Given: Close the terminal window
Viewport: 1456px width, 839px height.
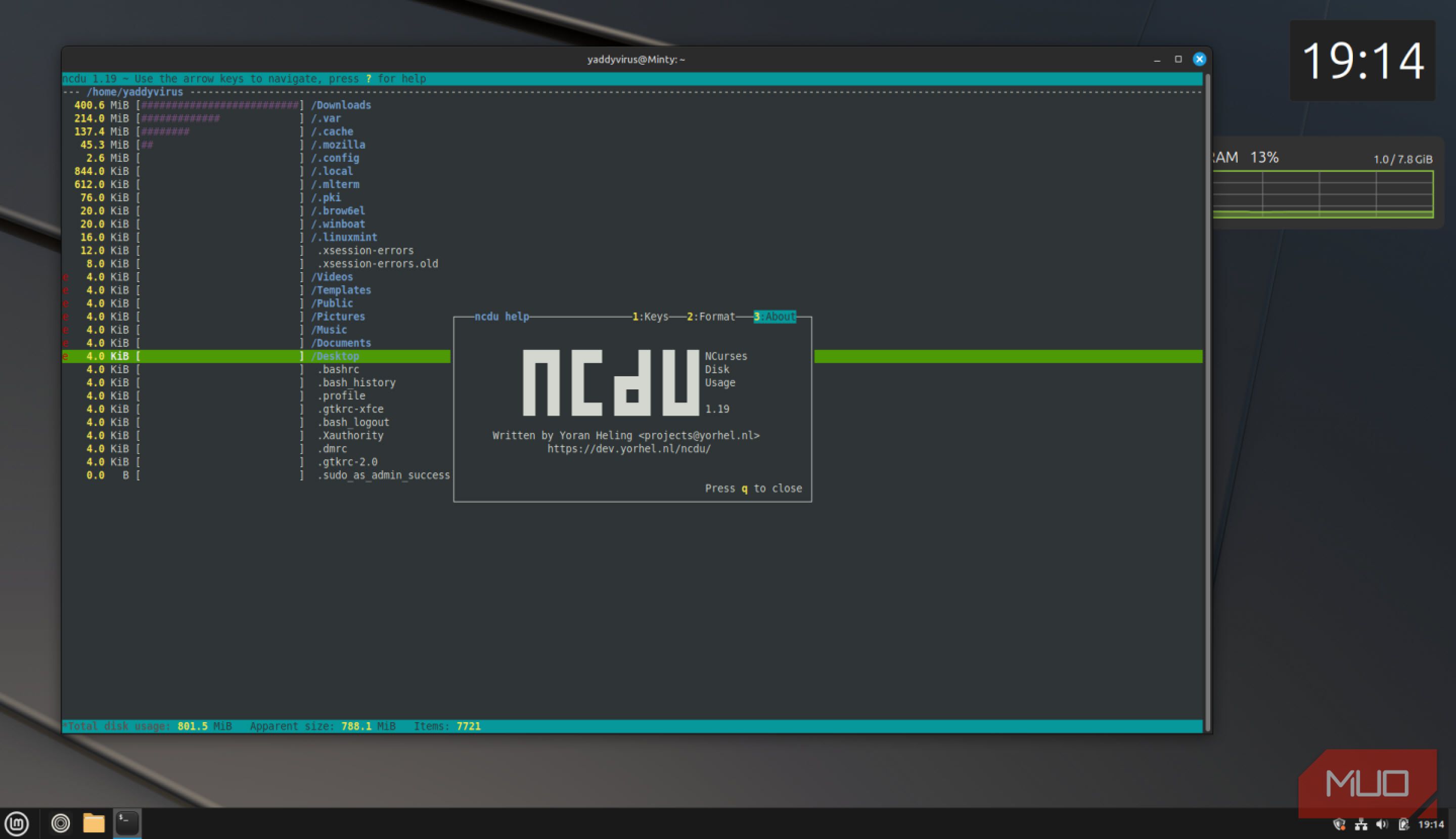Looking at the screenshot, I should pos(1200,59).
